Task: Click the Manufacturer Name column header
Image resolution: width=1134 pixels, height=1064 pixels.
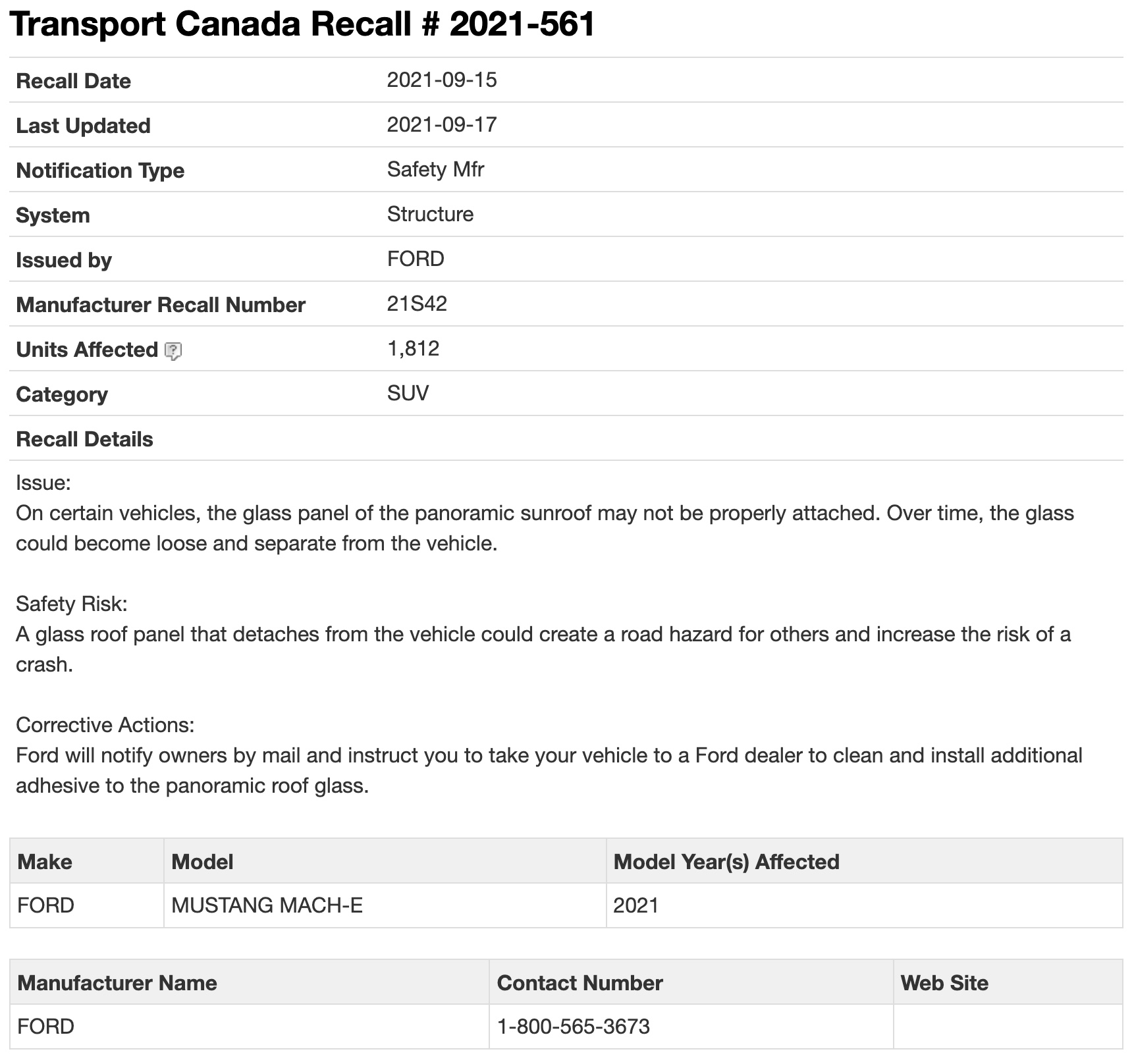Action: pos(117,983)
